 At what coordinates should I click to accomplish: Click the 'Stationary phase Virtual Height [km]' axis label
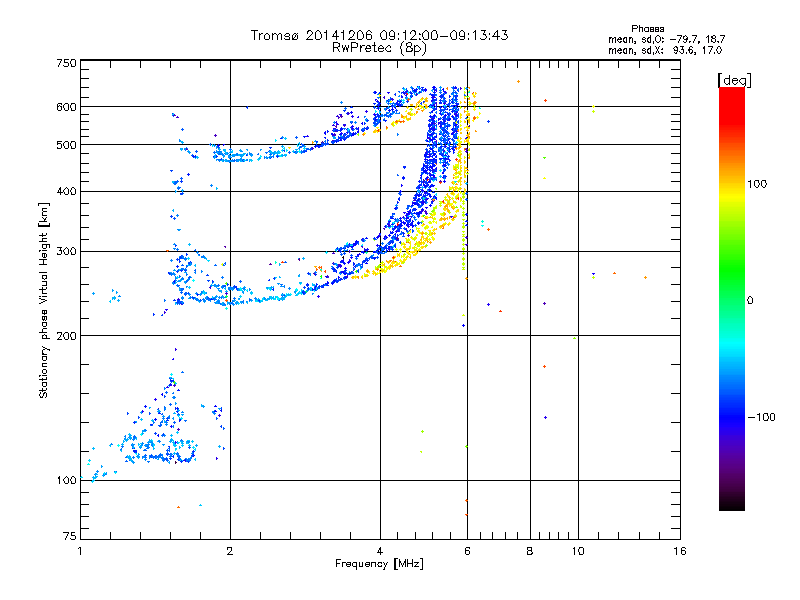tap(44, 300)
